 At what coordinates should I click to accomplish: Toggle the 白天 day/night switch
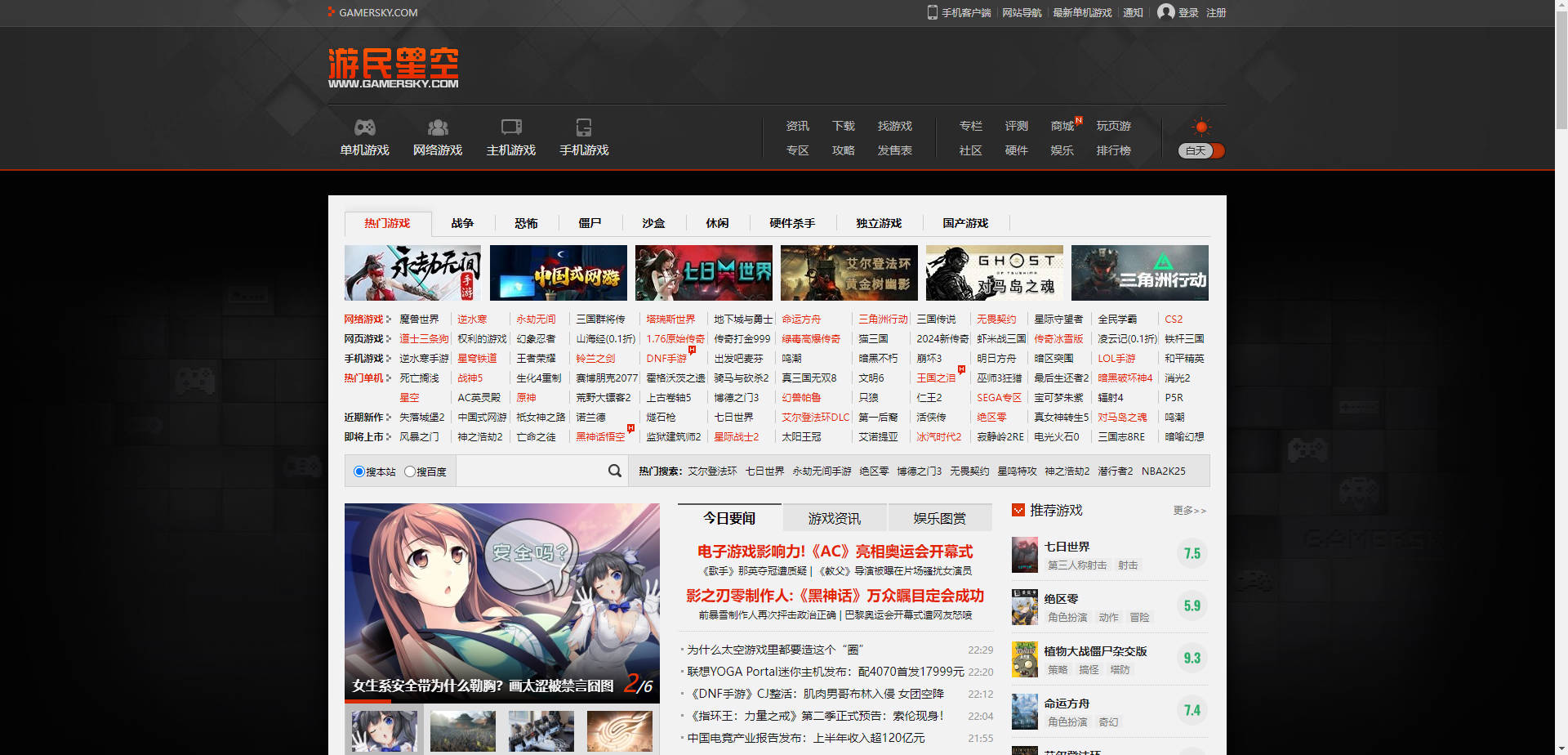1201,151
